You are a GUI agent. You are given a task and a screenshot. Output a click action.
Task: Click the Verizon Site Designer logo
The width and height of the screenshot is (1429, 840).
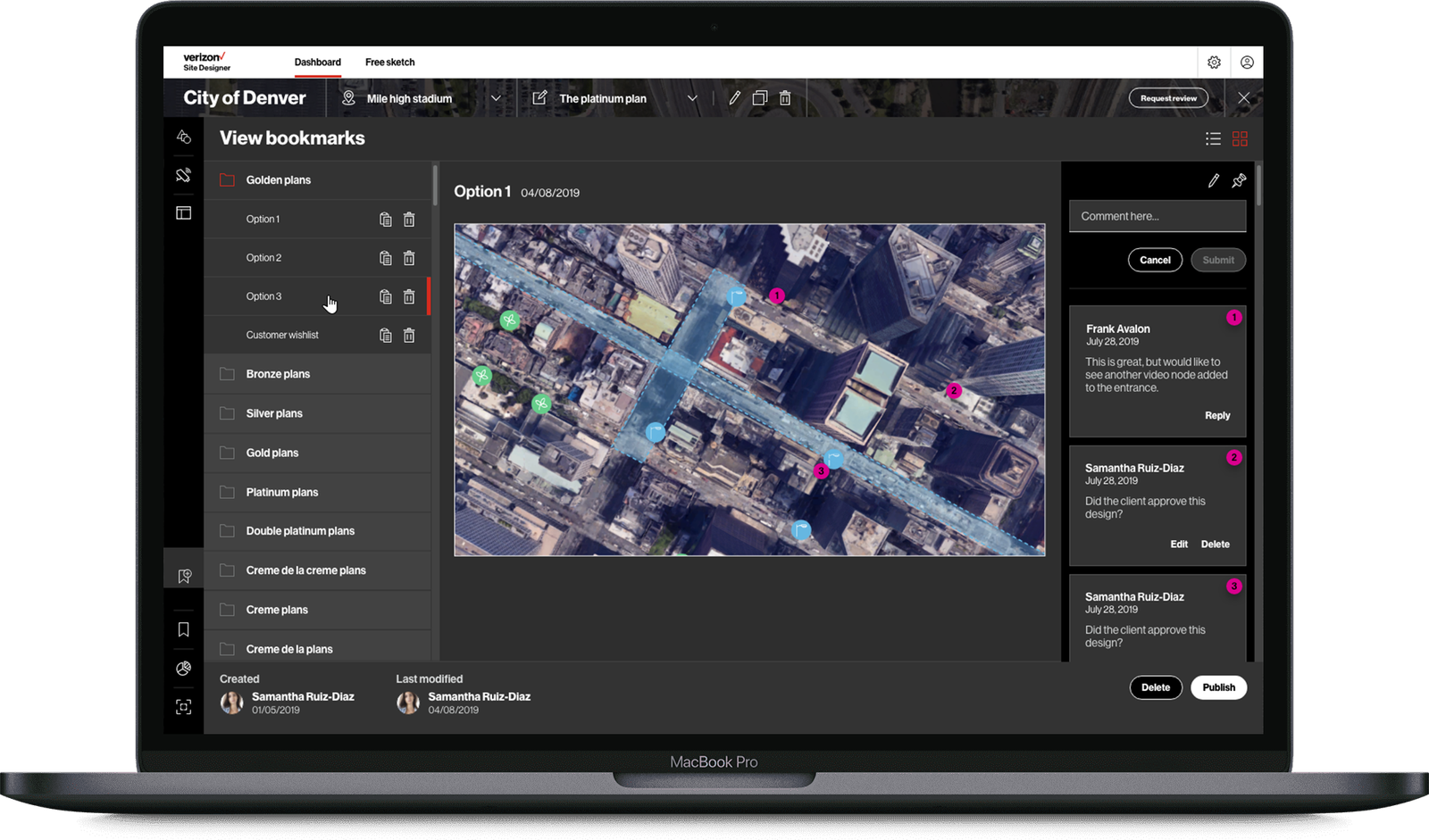(206, 62)
